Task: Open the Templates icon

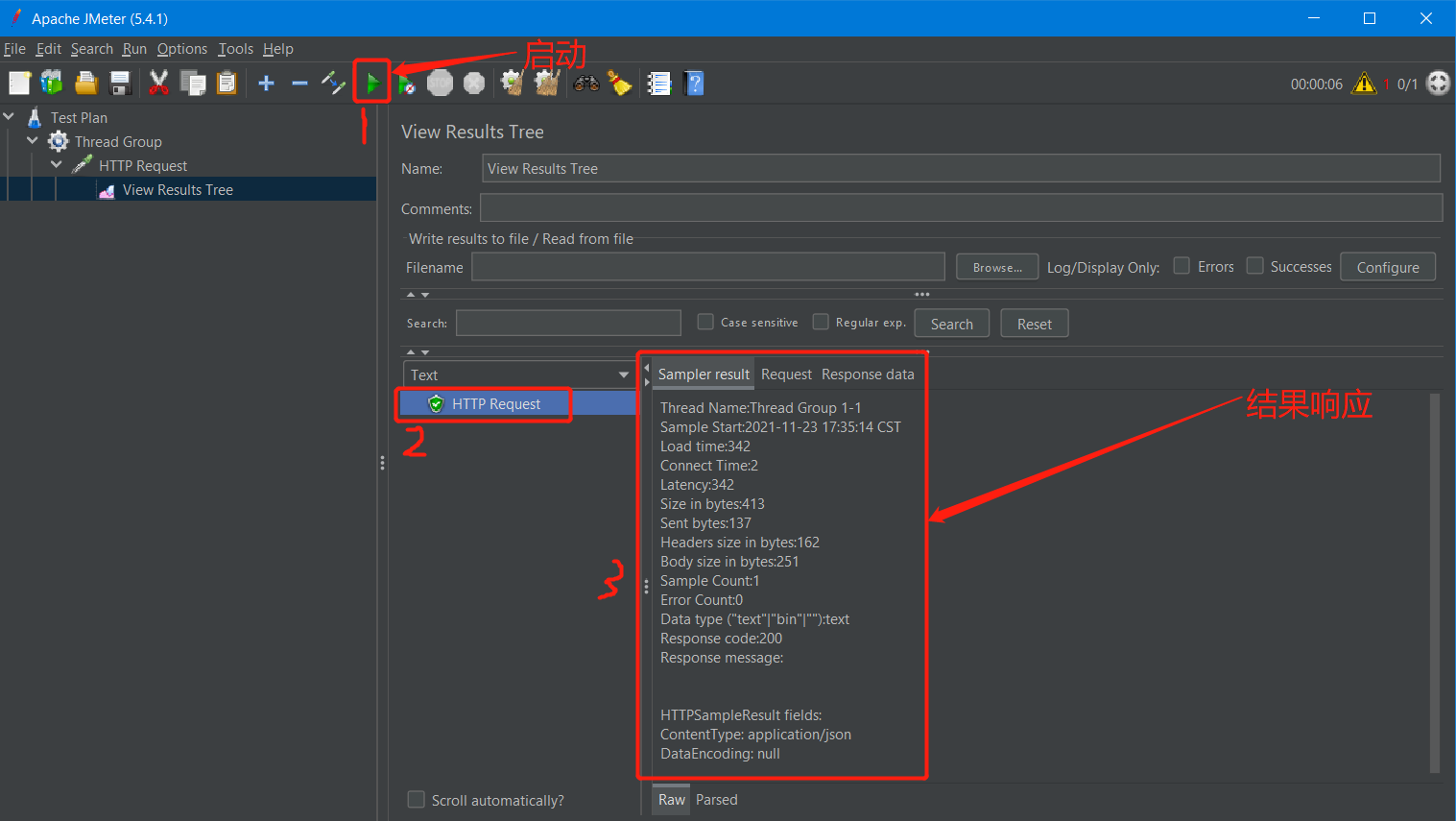Action: (x=52, y=84)
